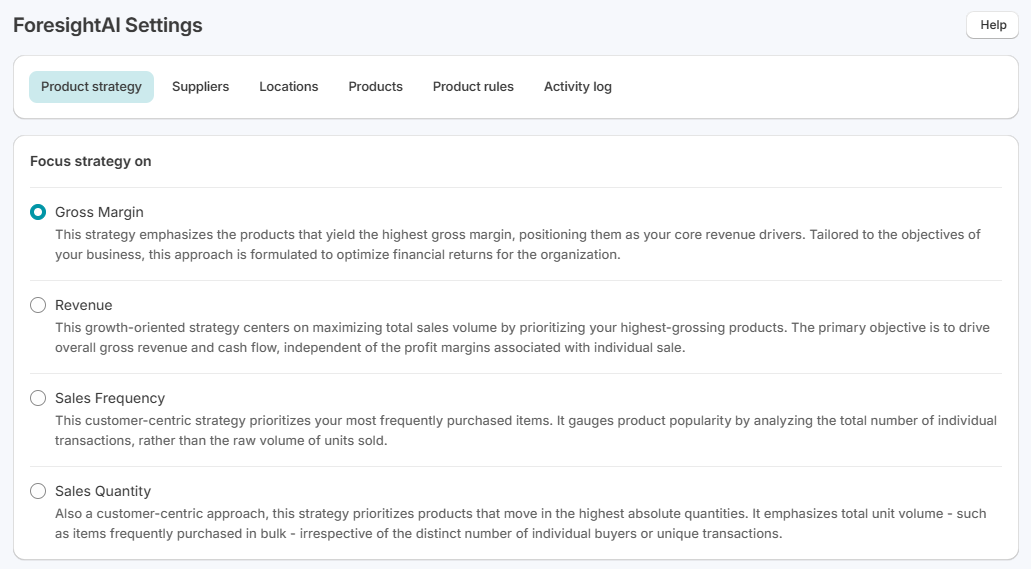This screenshot has height=569, width=1031.
Task: Choose the Revenue radio button
Action: pos(38,305)
